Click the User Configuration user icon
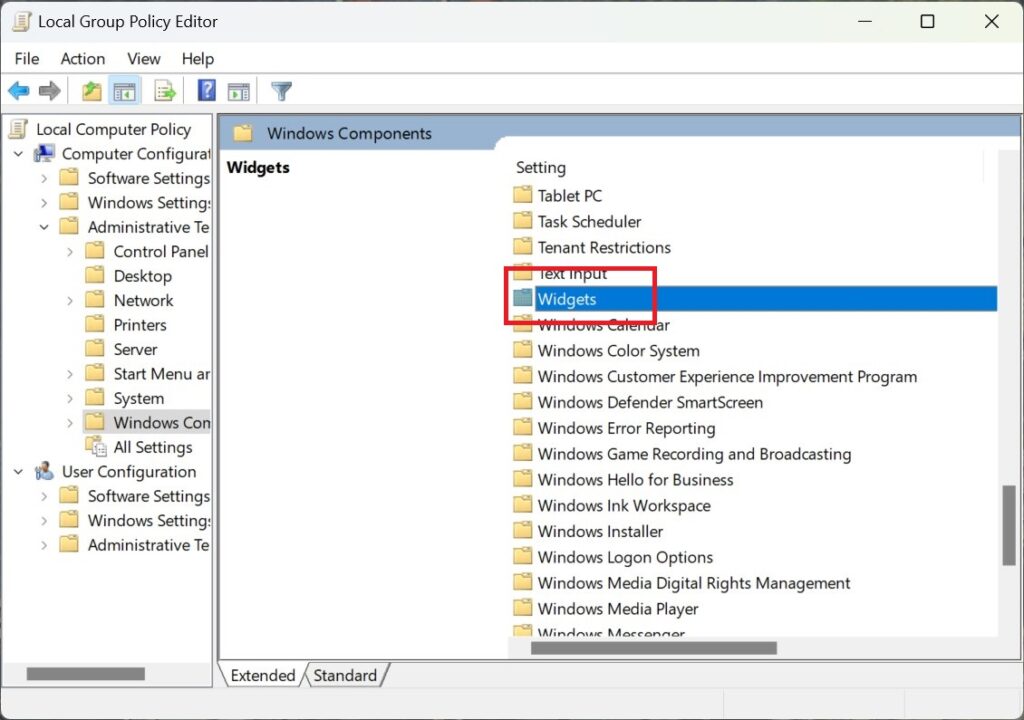The image size is (1024, 720). pos(44,471)
